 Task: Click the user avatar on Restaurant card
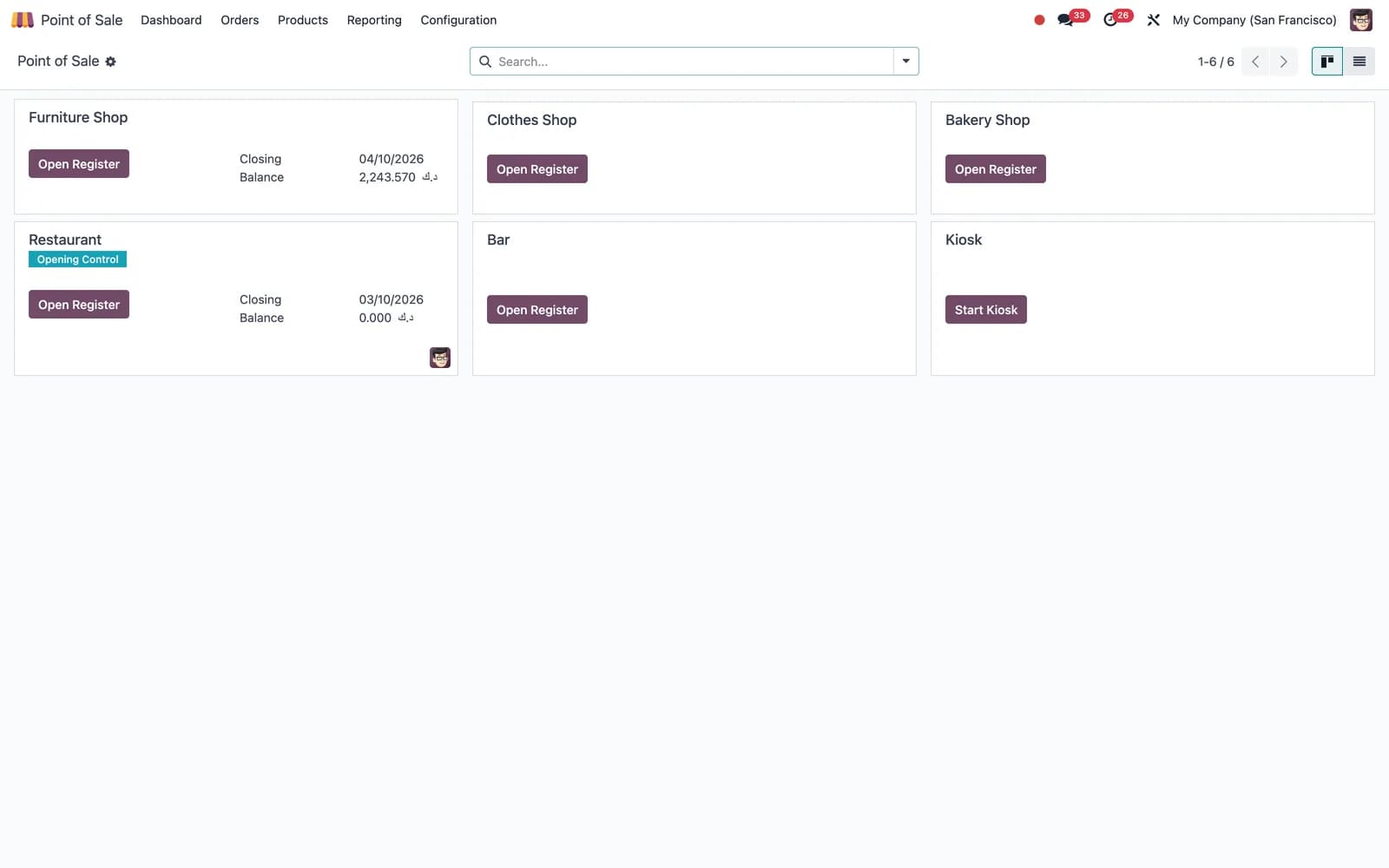point(440,358)
